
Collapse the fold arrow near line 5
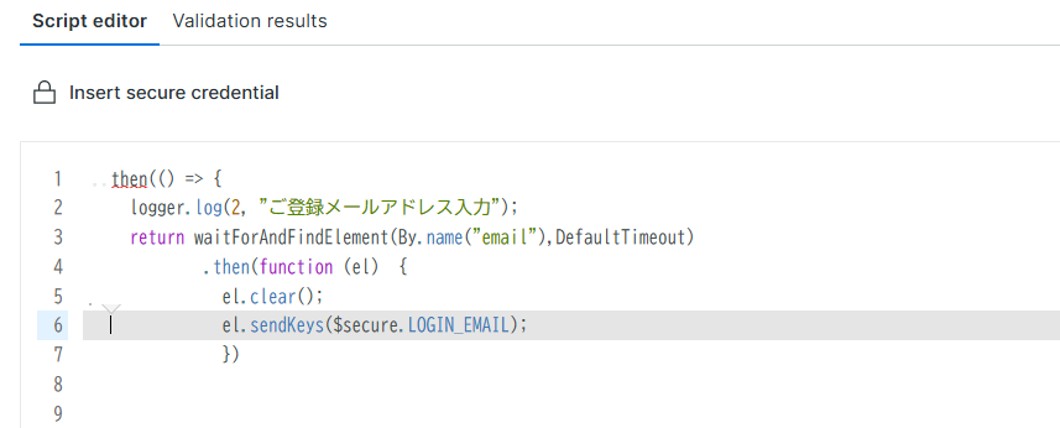tap(111, 308)
